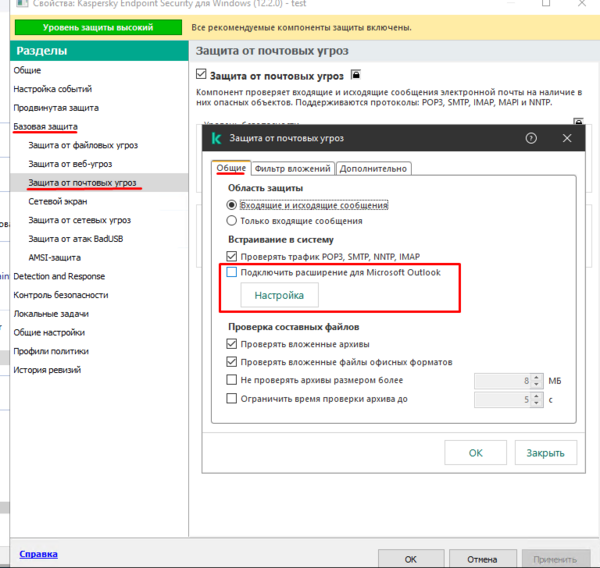This screenshot has width=600, height=568.
Task: Close the mail threat protection dialog
Action: pyautogui.click(x=567, y=138)
